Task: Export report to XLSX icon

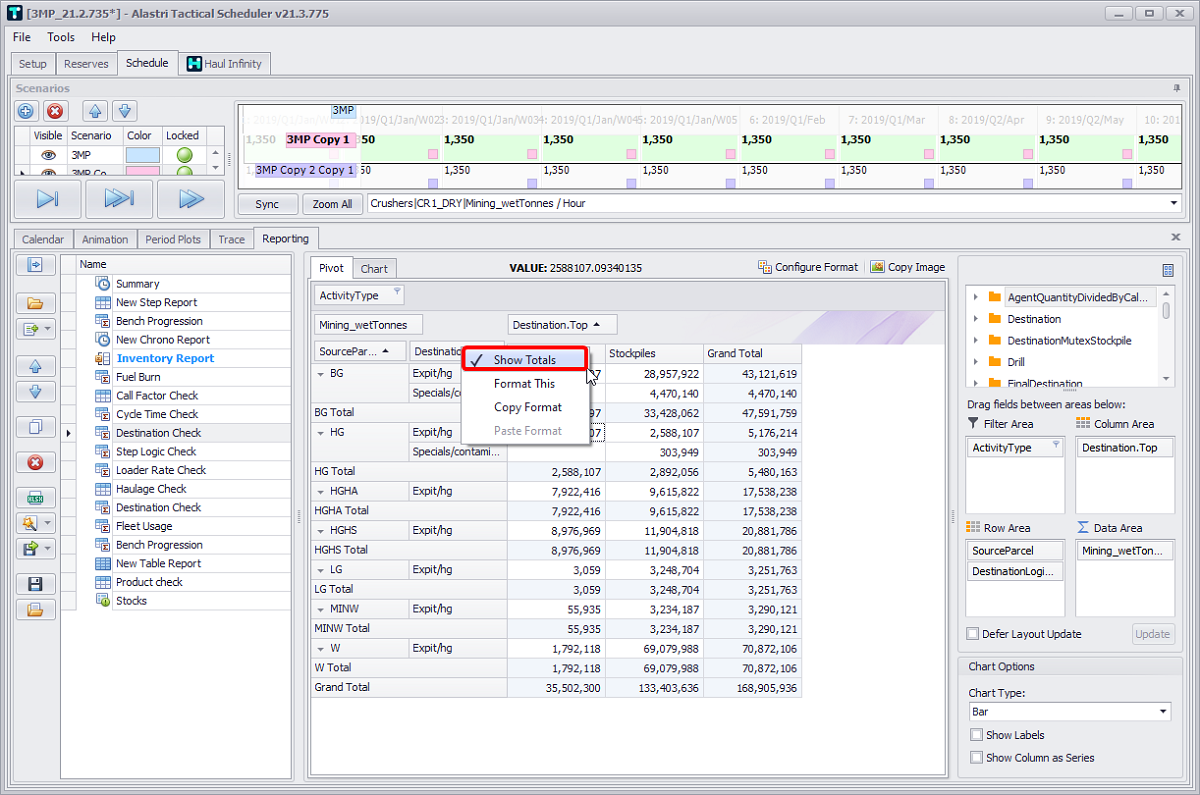Action: point(35,497)
